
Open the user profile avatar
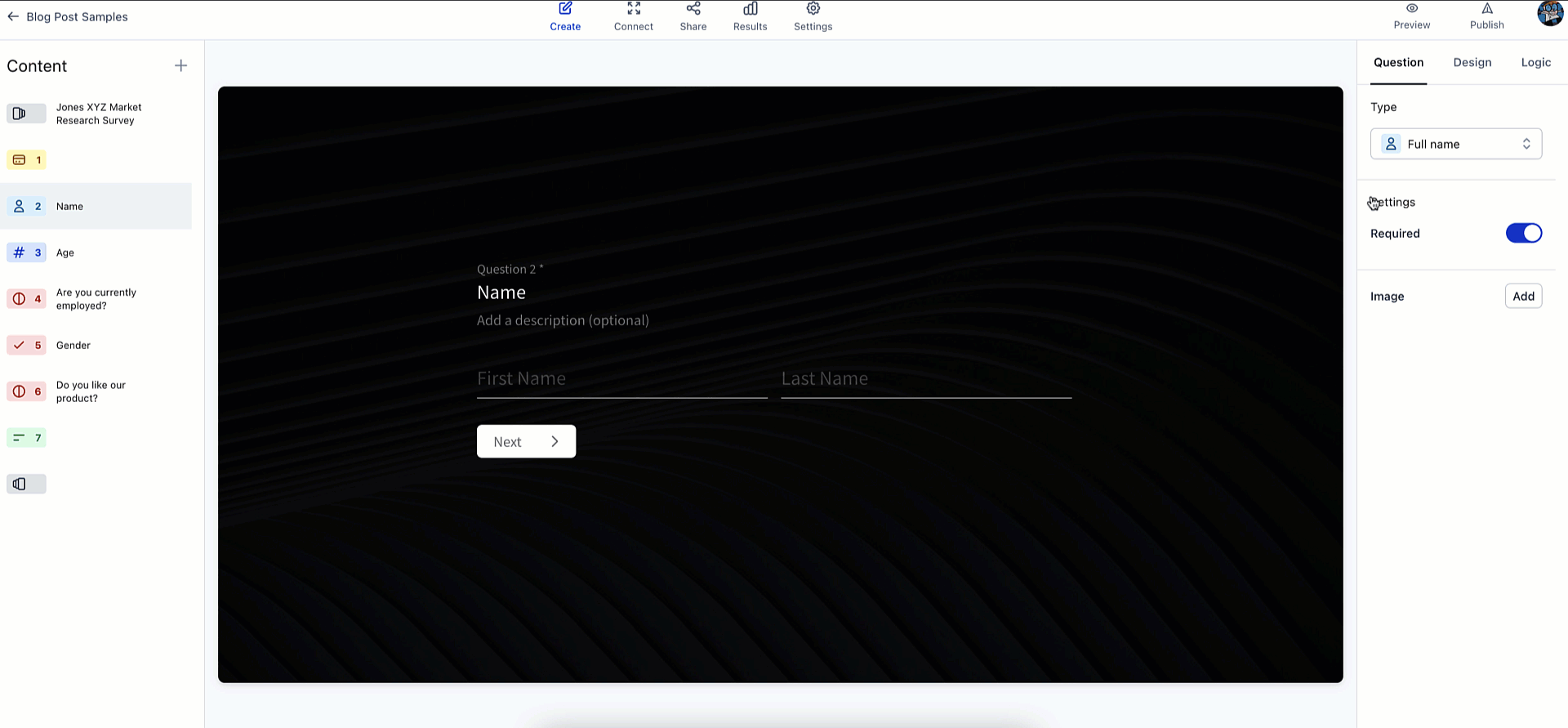coord(1549,14)
